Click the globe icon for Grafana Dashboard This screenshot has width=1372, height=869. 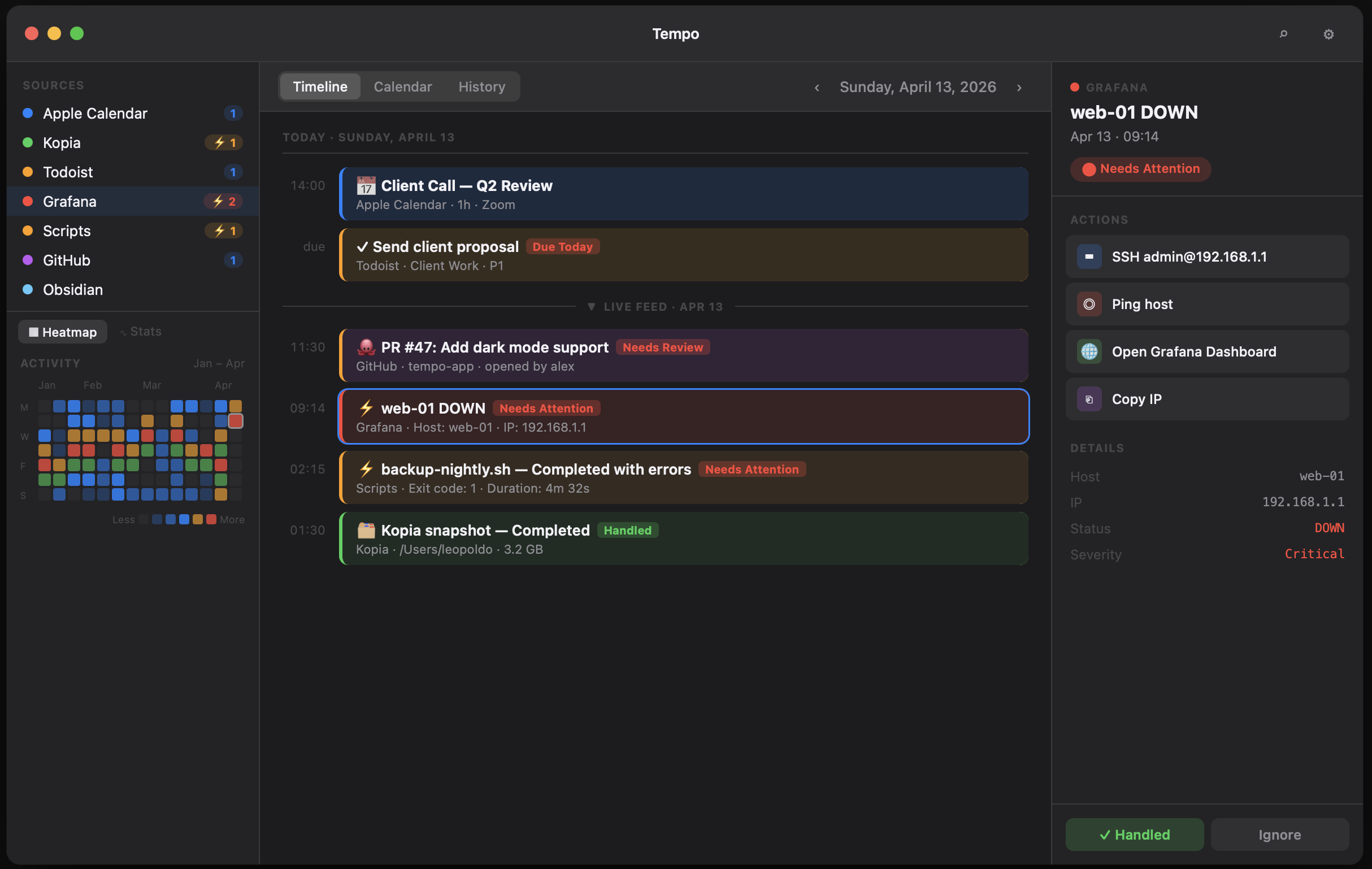coord(1089,351)
